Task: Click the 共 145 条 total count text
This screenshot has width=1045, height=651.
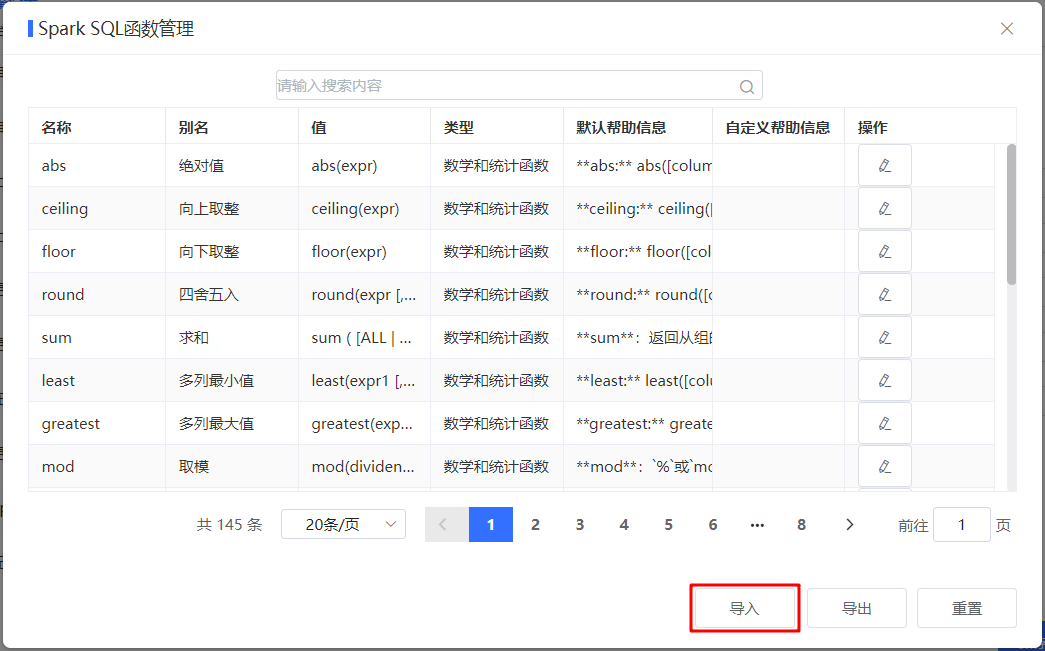Action: 229,525
